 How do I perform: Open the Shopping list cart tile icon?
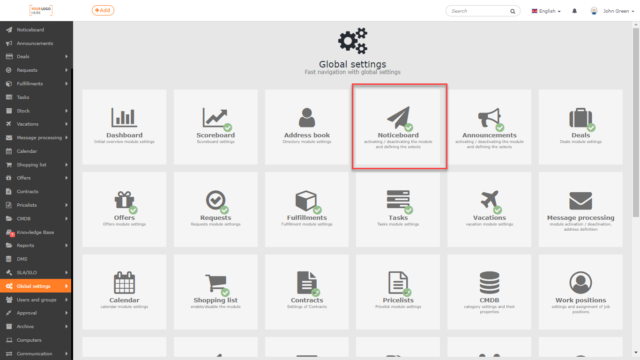pyautogui.click(x=217, y=284)
